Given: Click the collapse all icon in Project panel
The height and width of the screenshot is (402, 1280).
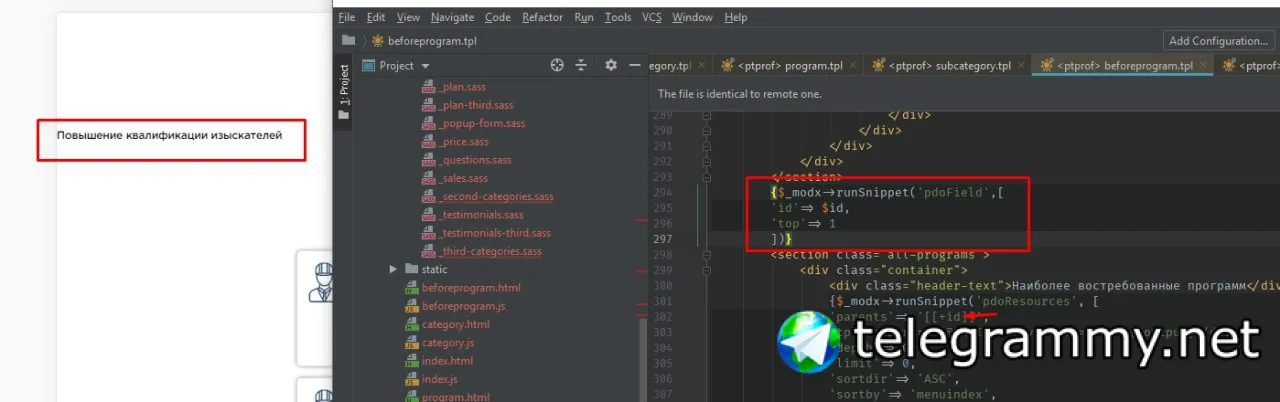Looking at the screenshot, I should click(x=581, y=65).
